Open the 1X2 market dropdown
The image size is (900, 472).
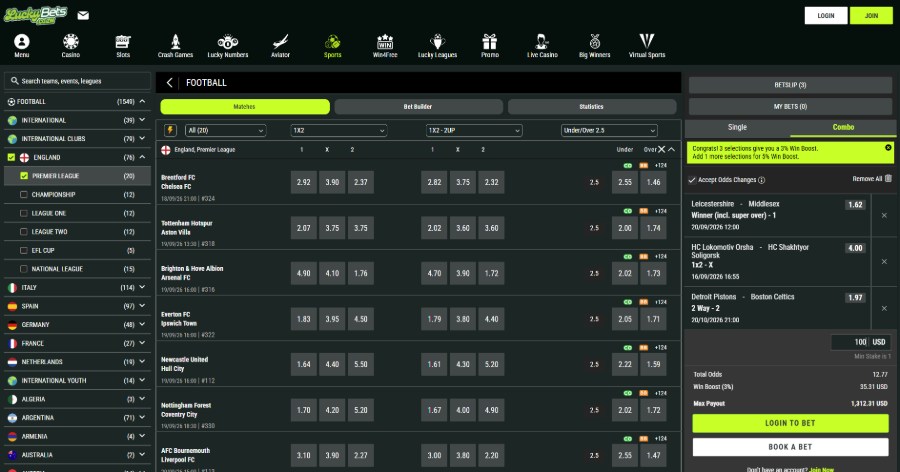(x=339, y=130)
